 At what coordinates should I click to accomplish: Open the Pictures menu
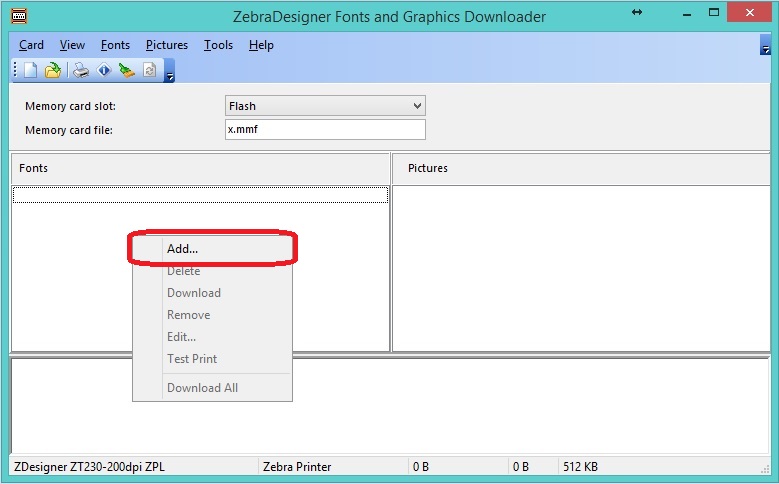coord(167,45)
